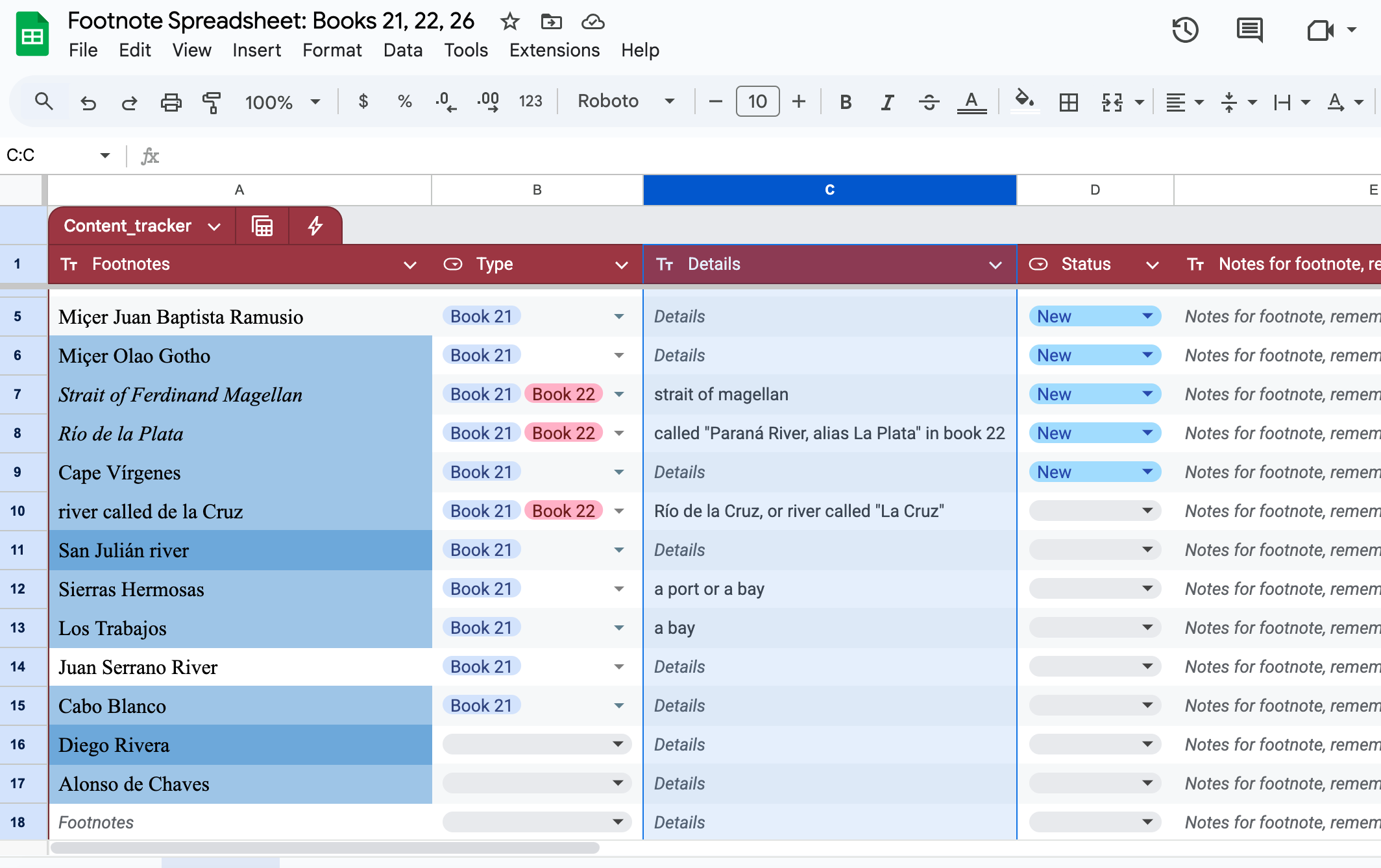Click the borders icon
Screen dimensions: 1381x868
[1068, 102]
